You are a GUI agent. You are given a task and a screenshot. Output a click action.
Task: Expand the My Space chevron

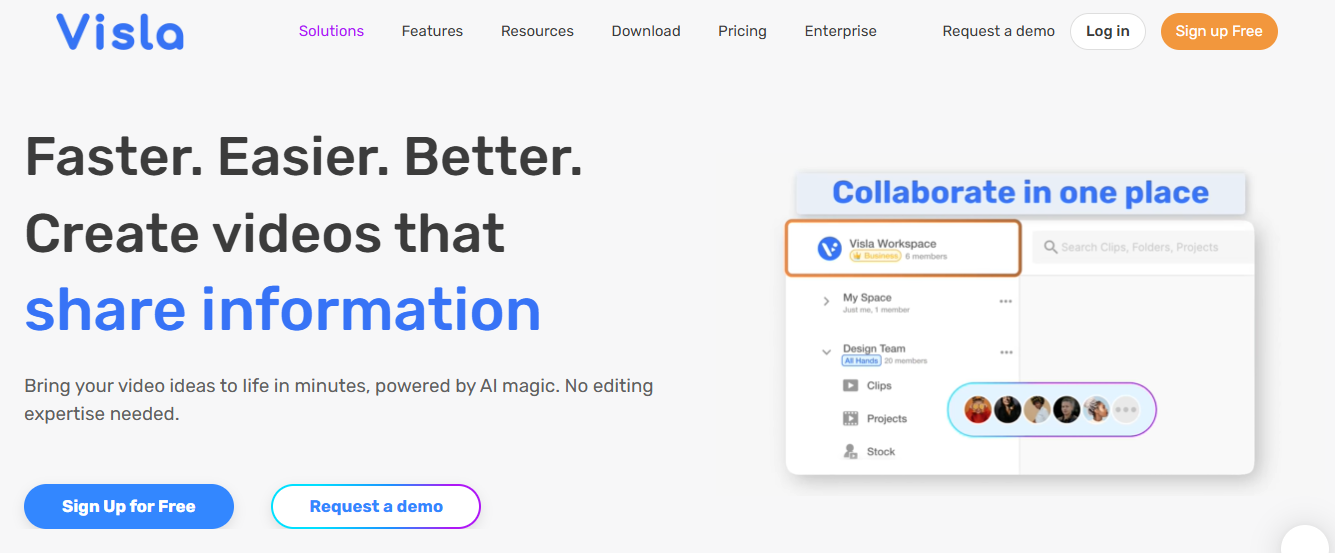click(x=826, y=301)
